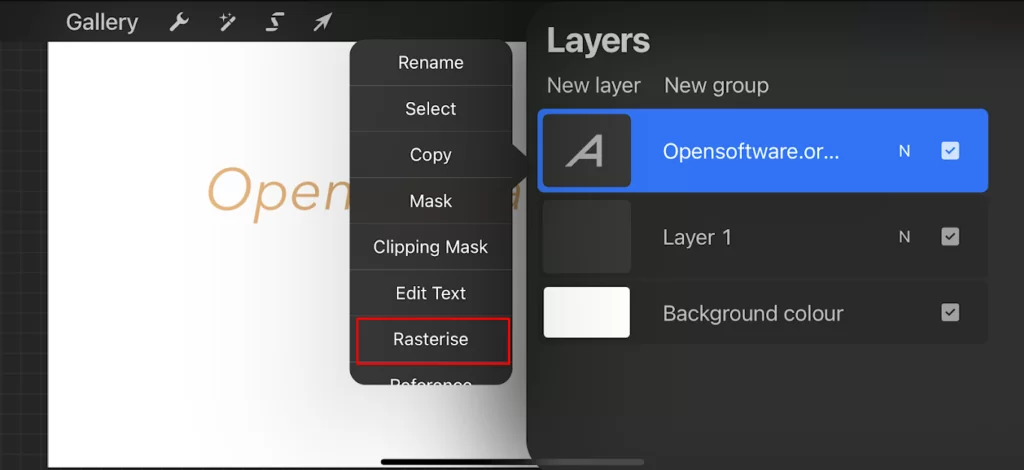Open blend mode N for Opensoftware layer
The image size is (1024, 470).
click(x=904, y=151)
